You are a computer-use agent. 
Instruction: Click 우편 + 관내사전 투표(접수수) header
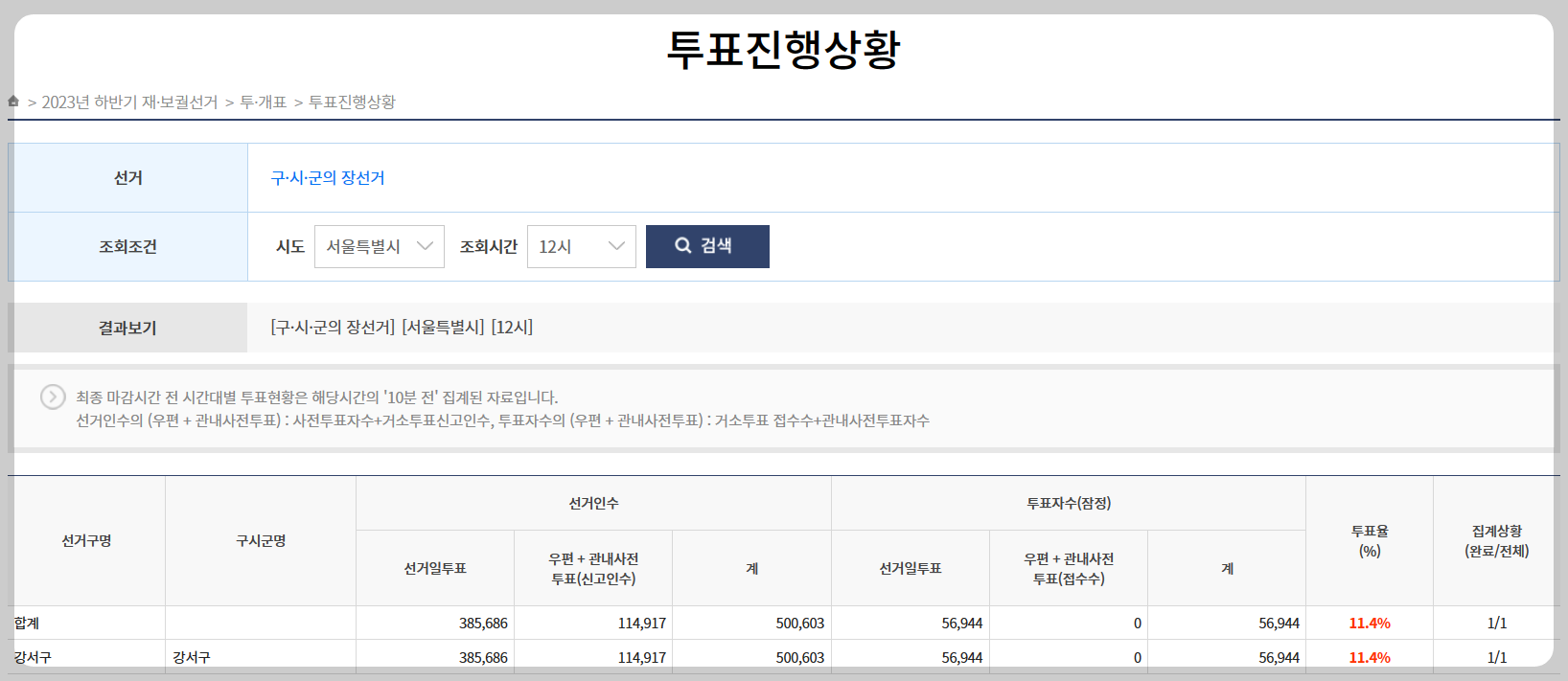[x=1069, y=569]
